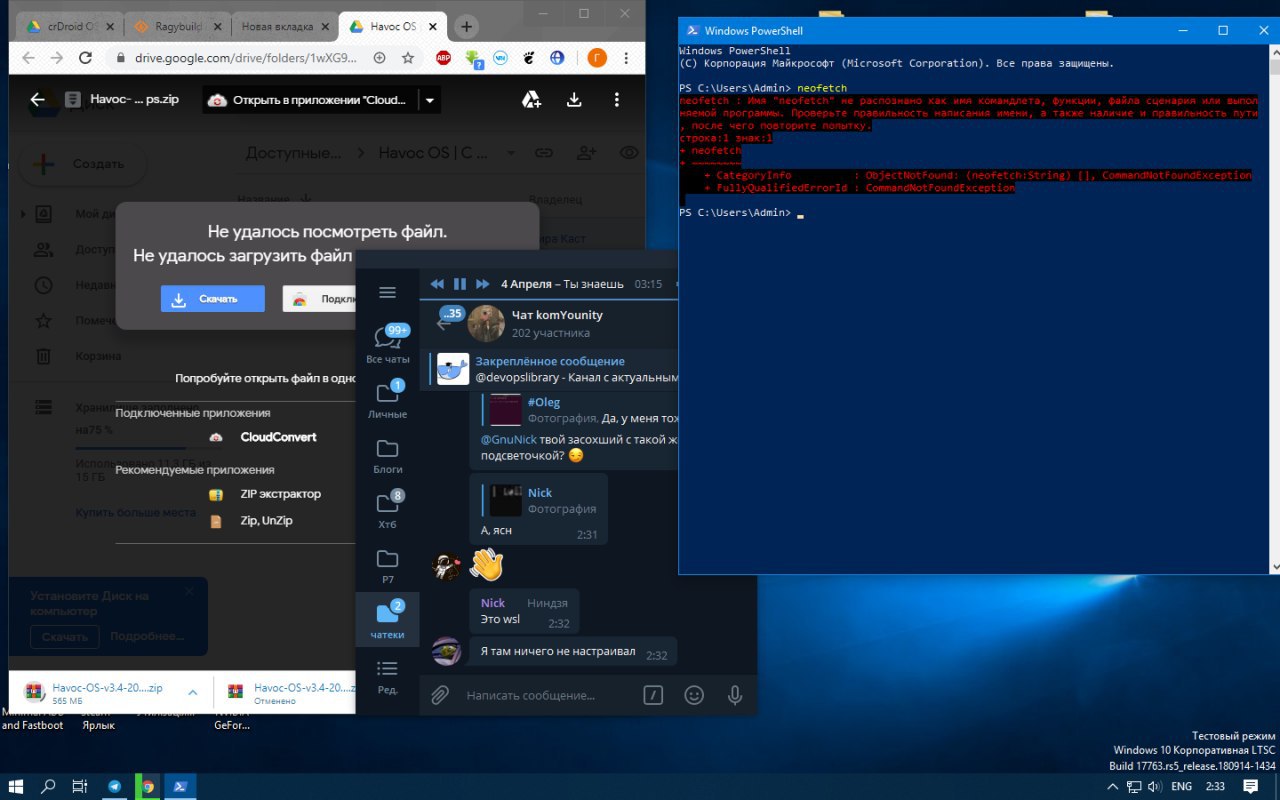The height and width of the screenshot is (800, 1280).
Task: Select the Havoc OS Chrome tab
Action: 392,27
